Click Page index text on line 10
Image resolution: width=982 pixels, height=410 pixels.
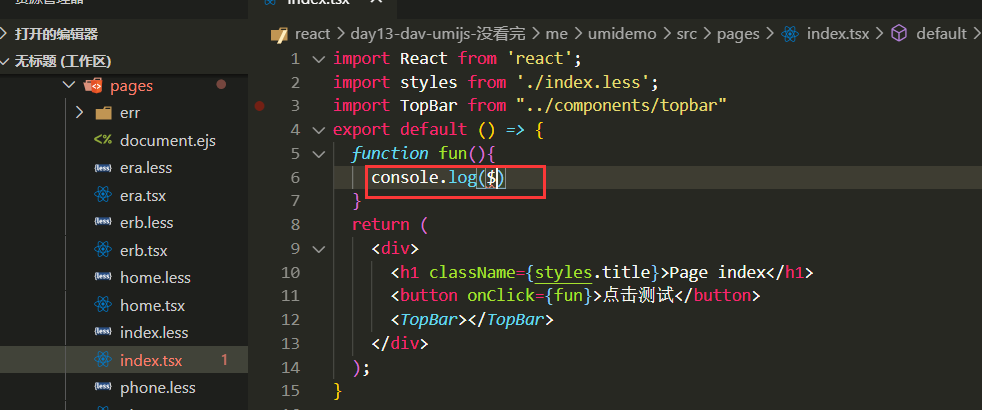point(718,273)
